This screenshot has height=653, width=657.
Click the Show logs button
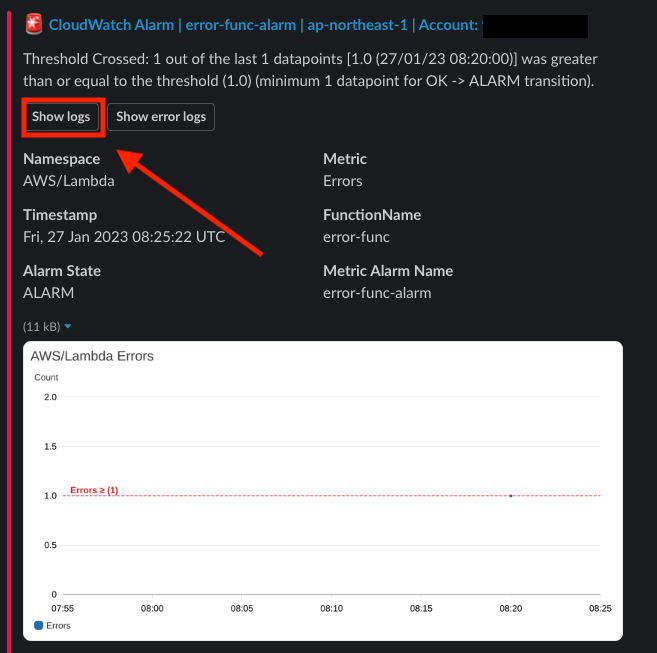click(x=61, y=117)
